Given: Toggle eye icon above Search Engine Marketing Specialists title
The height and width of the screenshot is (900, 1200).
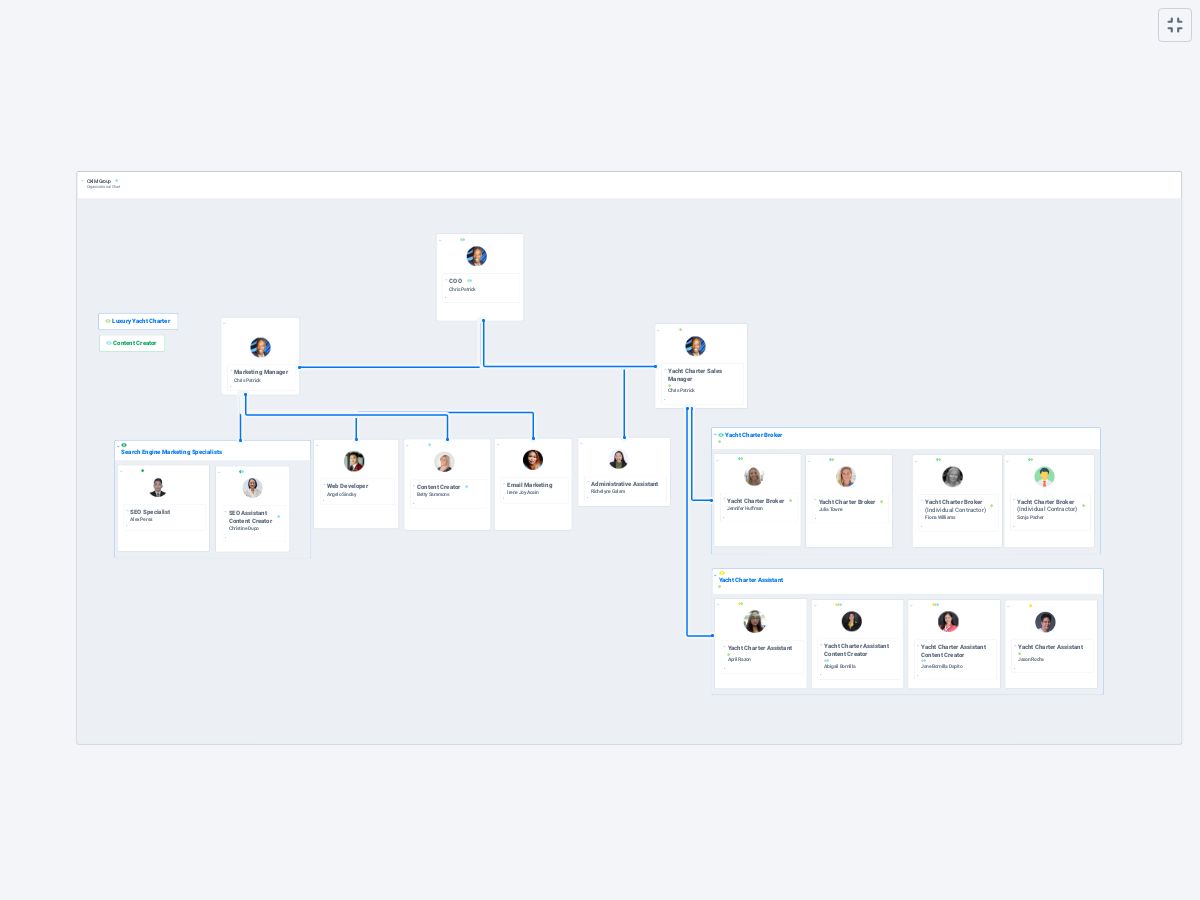Looking at the screenshot, I should [124, 445].
